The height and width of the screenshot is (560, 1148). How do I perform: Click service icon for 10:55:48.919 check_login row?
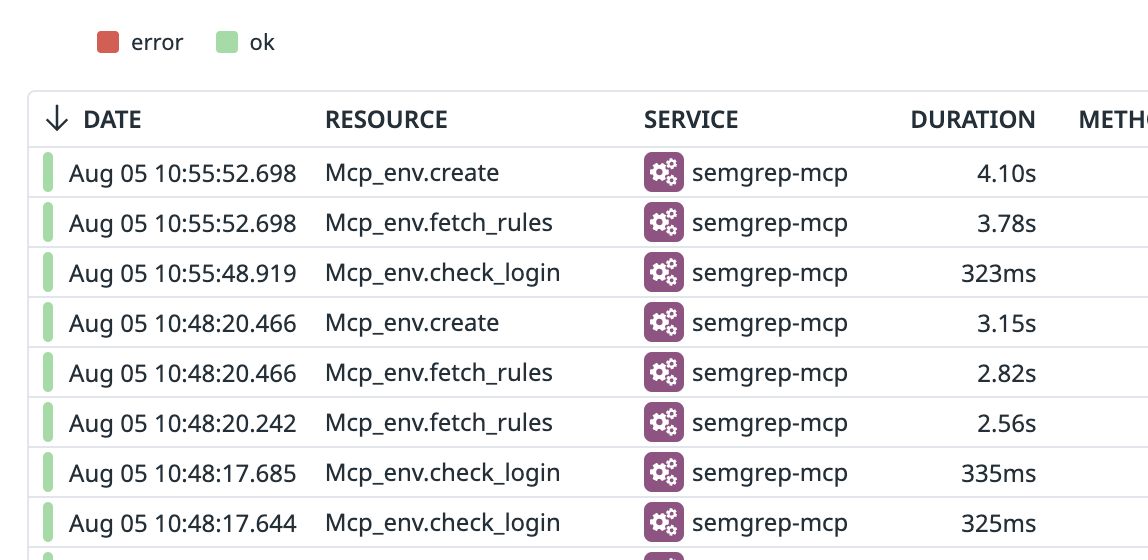click(663, 273)
